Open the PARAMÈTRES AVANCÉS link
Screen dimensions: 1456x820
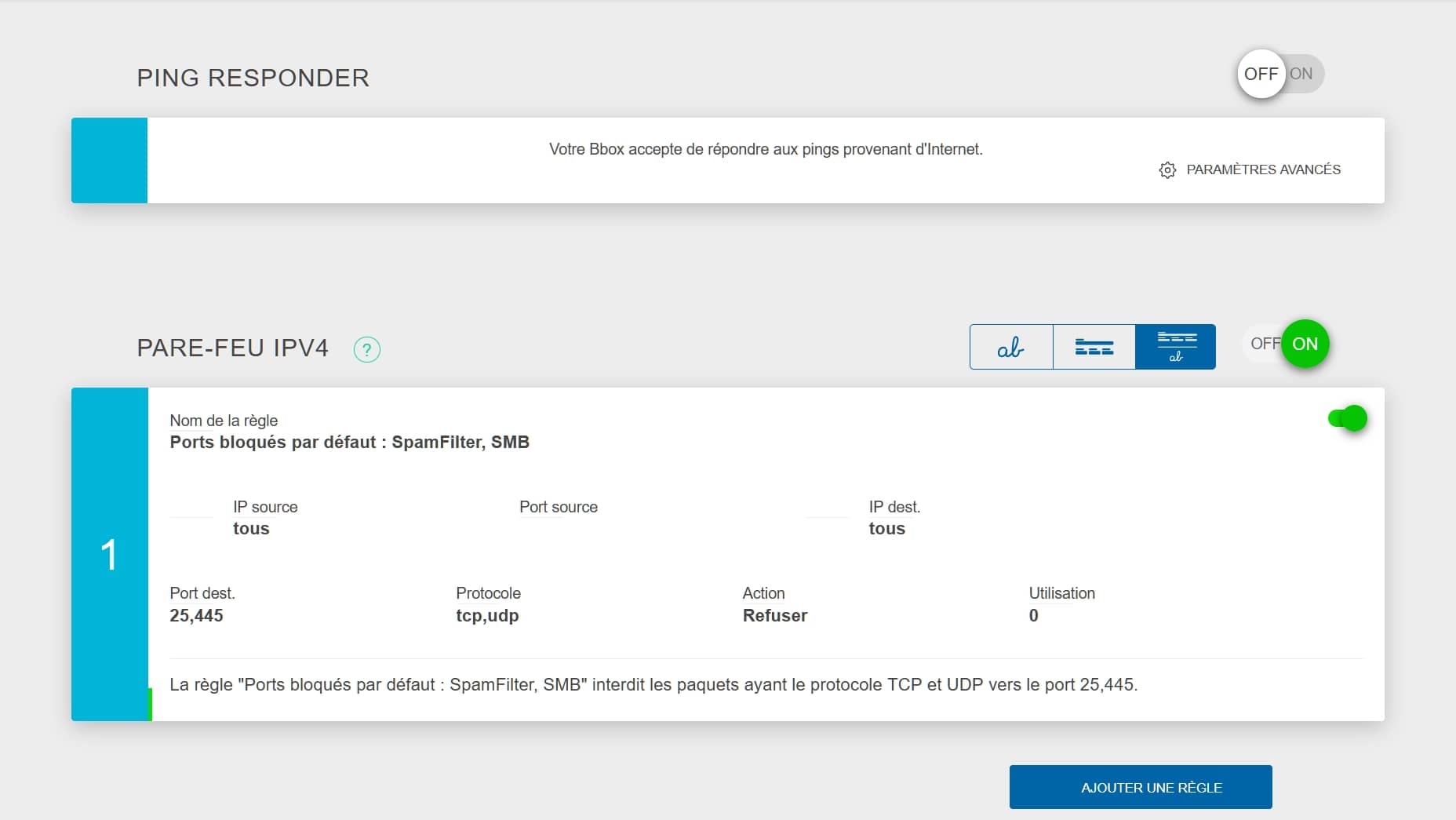(x=1263, y=169)
